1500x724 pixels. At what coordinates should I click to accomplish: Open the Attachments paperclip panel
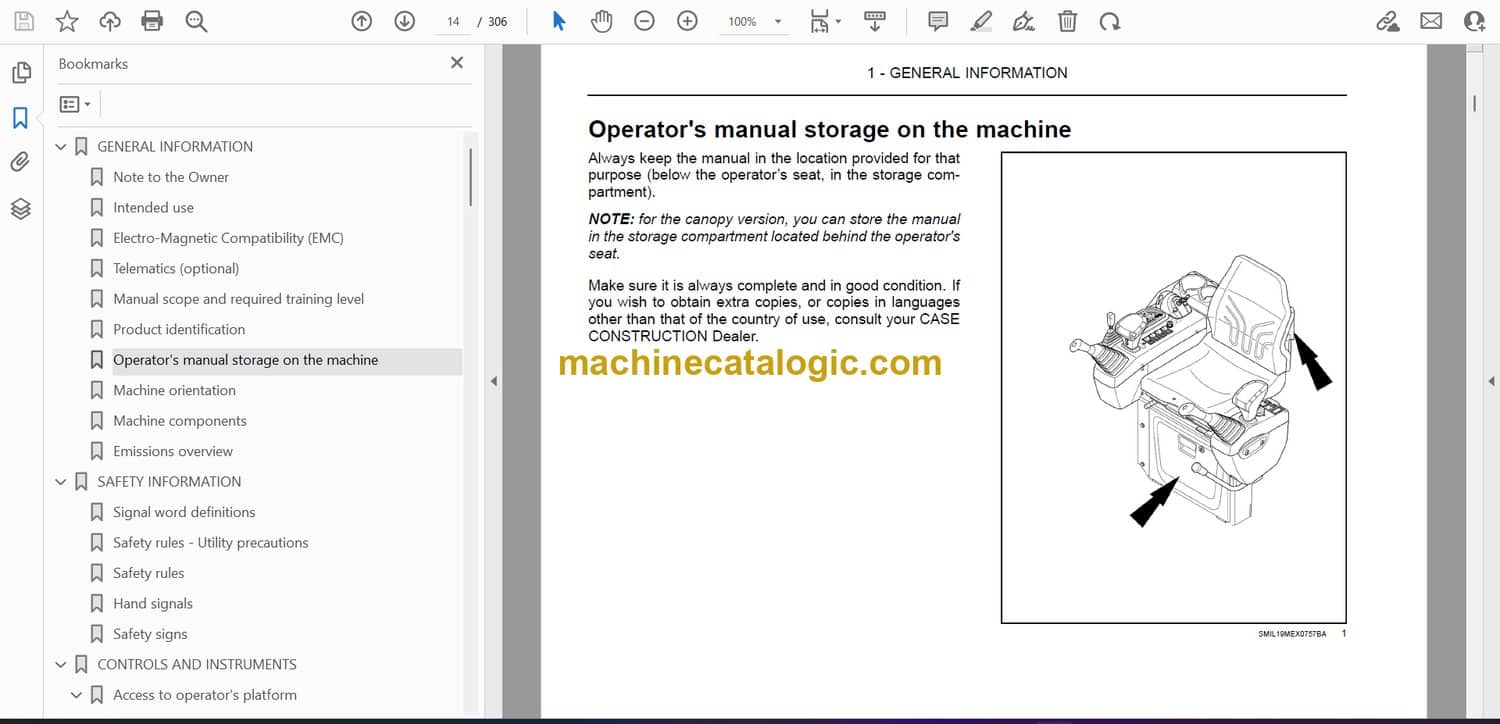(20, 162)
